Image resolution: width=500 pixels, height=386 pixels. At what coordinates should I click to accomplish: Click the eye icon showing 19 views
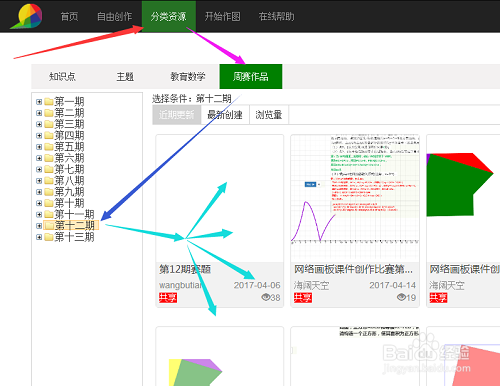pos(401,297)
